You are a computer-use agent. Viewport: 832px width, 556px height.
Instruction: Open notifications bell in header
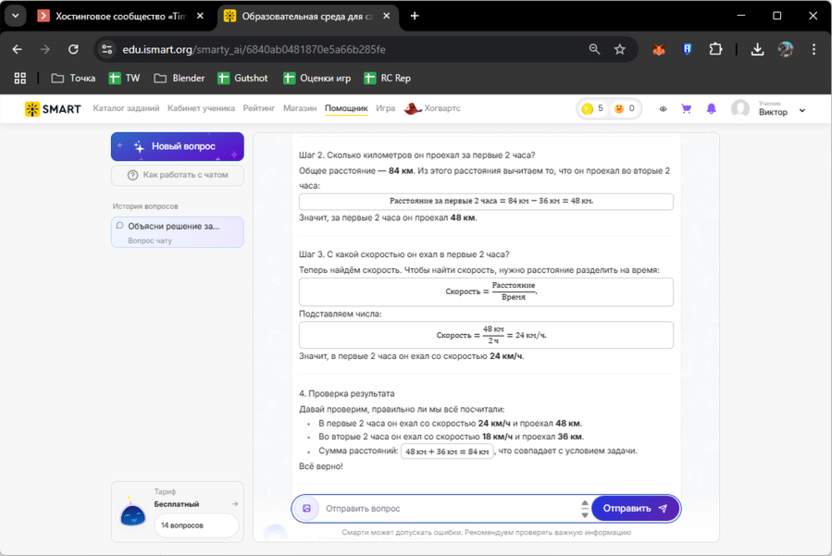click(x=711, y=109)
